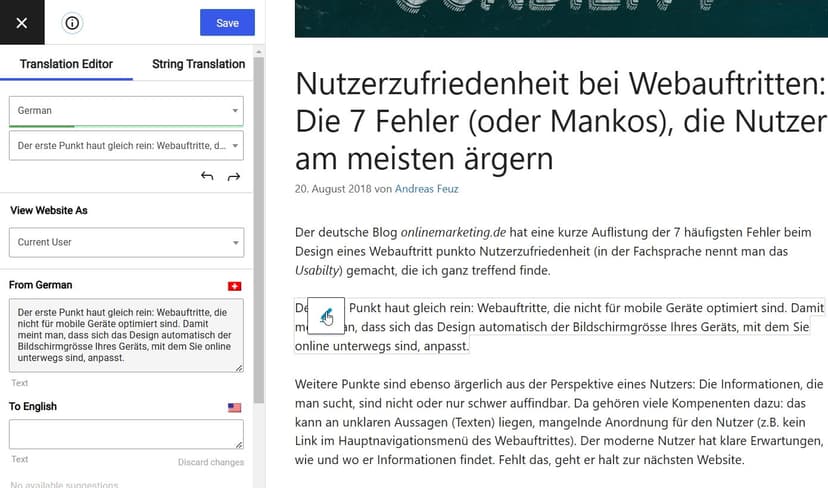
Task: Click the undo previous string arrow
Action: (207, 176)
